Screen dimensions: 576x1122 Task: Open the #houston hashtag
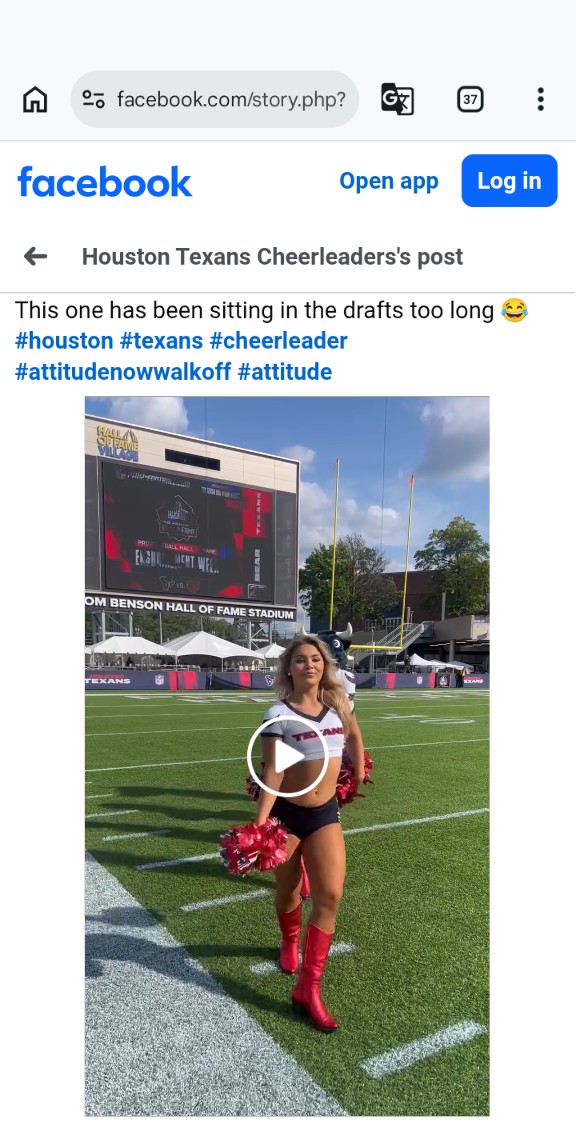pyautogui.click(x=64, y=341)
